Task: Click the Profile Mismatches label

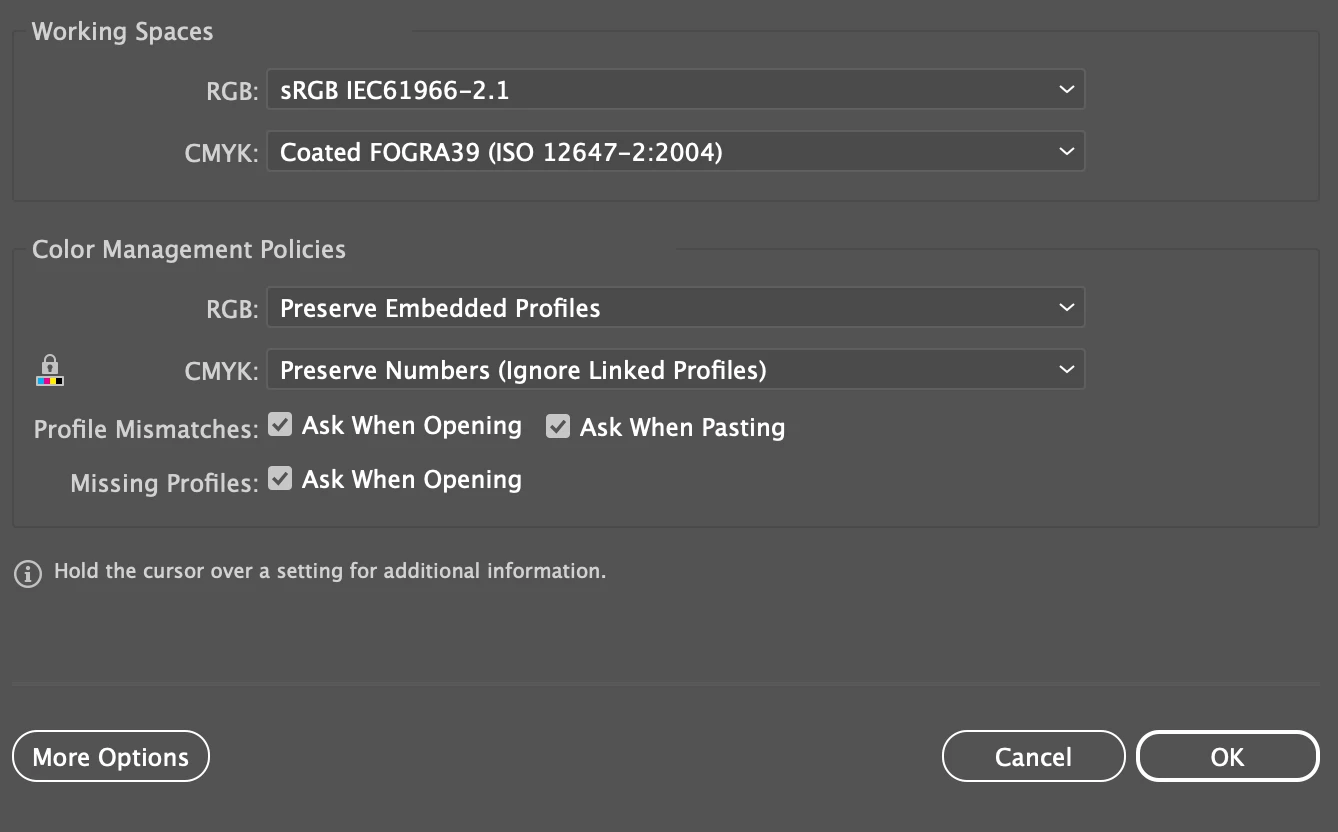Action: (146, 429)
